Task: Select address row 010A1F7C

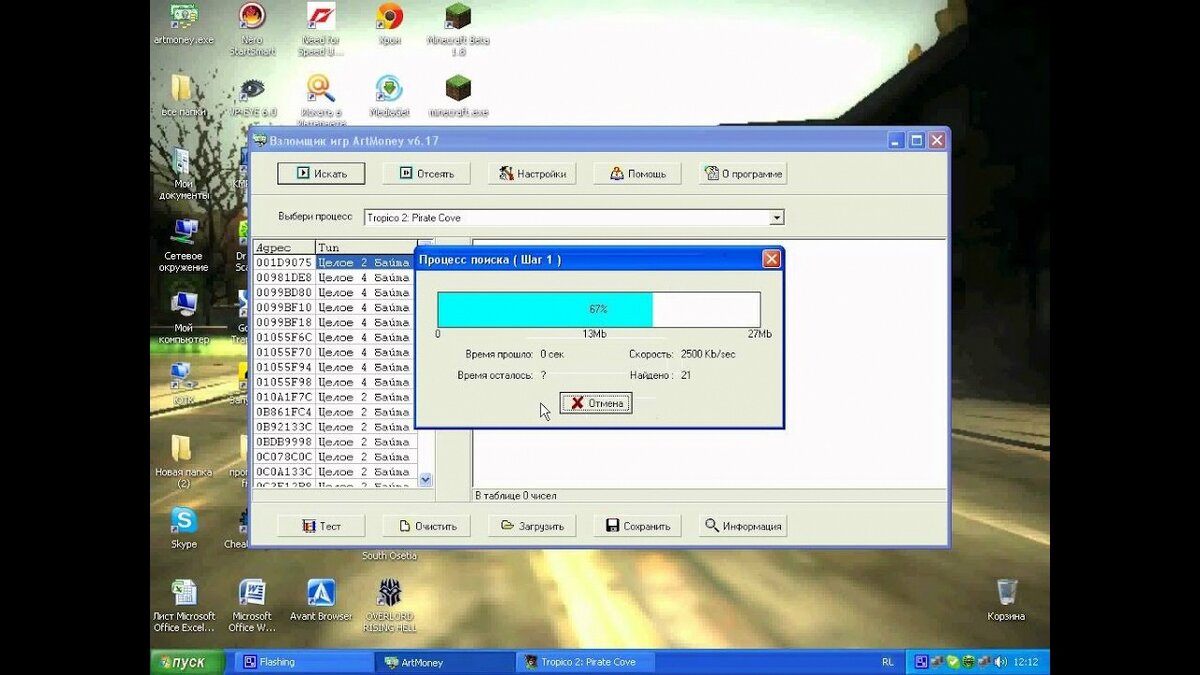Action: pos(334,397)
